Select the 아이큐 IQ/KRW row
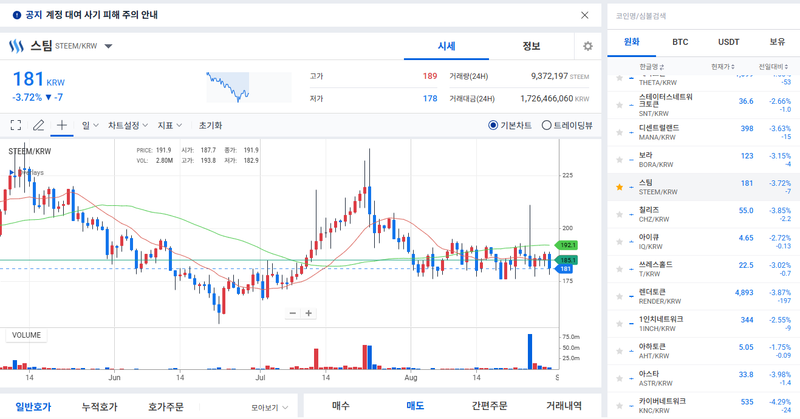This screenshot has width=800, height=419. pyautogui.click(x=704, y=241)
